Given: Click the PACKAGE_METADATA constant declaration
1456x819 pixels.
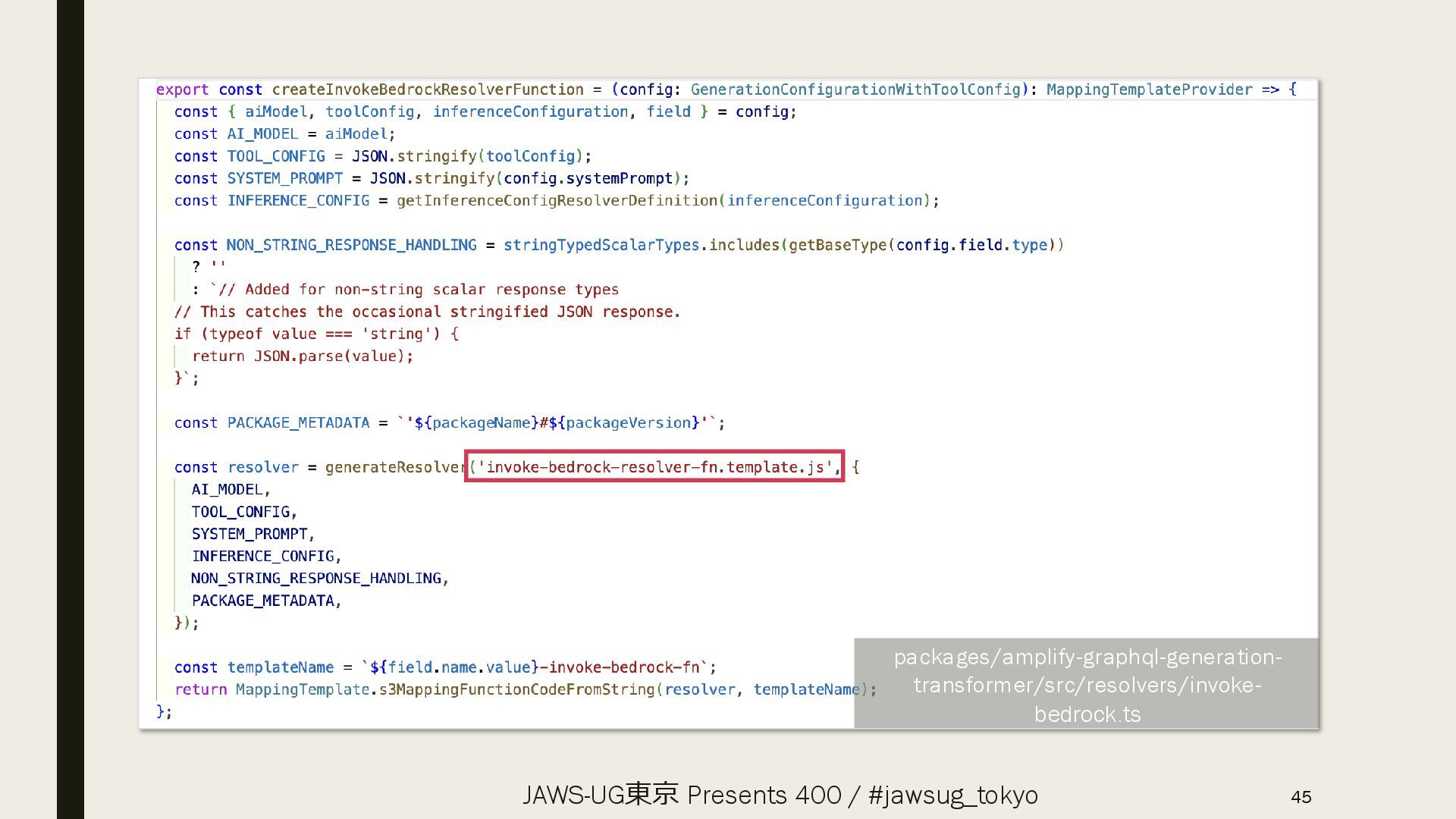Looking at the screenshot, I should [x=298, y=422].
